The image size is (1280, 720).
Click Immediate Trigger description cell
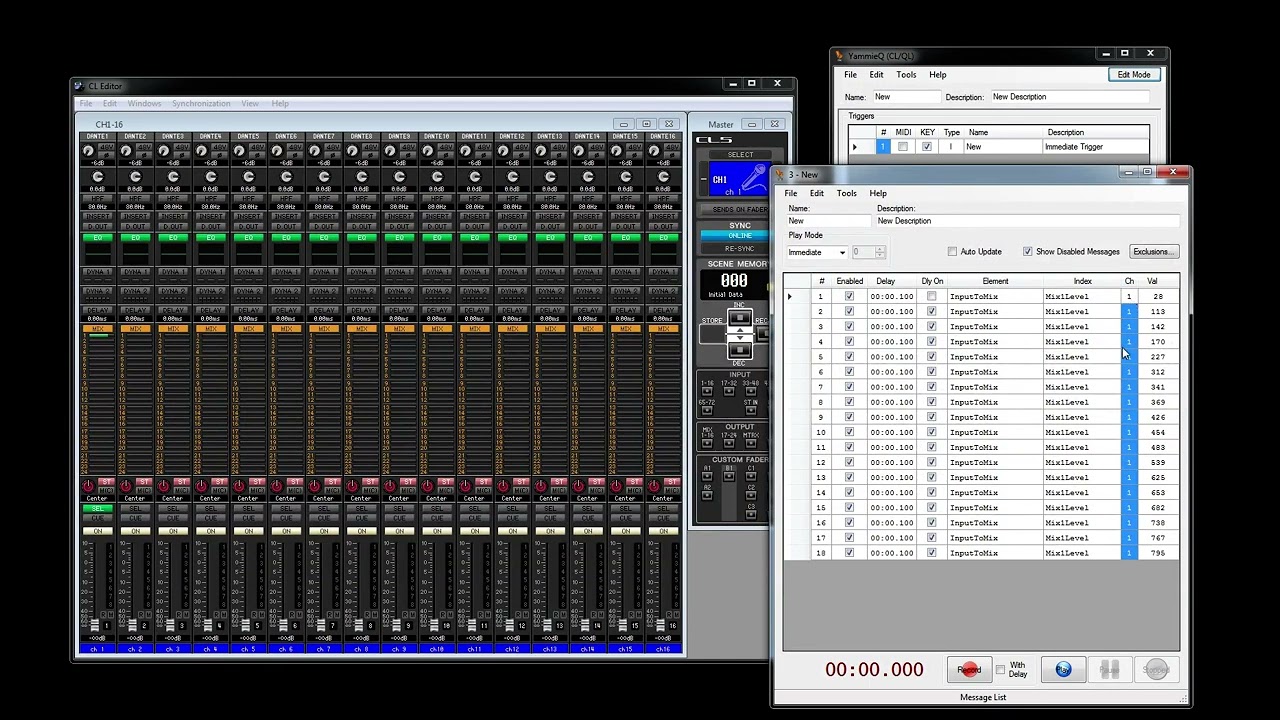pyautogui.click(x=1094, y=147)
